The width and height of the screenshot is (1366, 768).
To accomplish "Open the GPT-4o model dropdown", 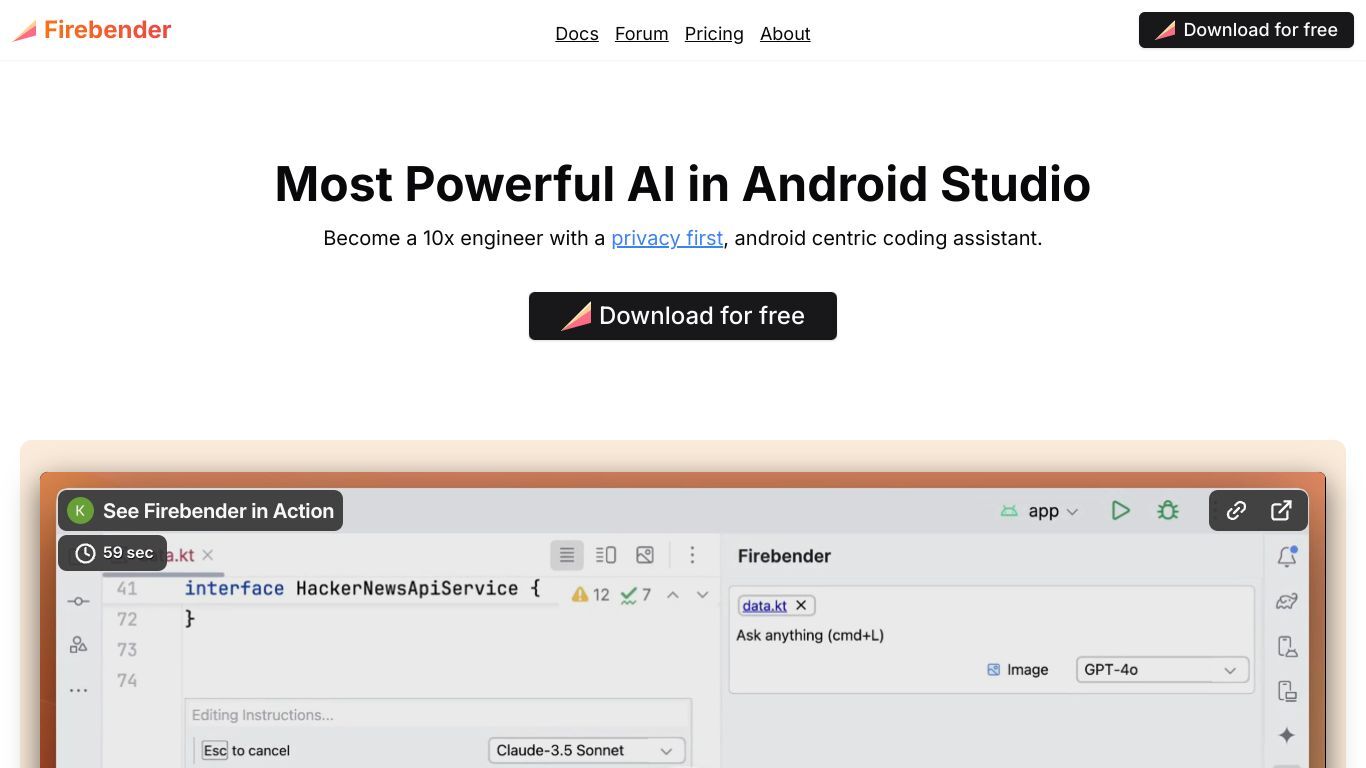I will coord(1162,670).
